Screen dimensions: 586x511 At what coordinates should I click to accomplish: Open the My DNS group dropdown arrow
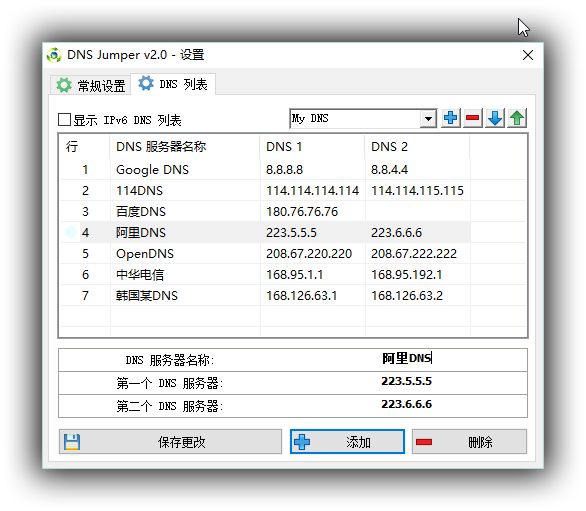pos(428,119)
